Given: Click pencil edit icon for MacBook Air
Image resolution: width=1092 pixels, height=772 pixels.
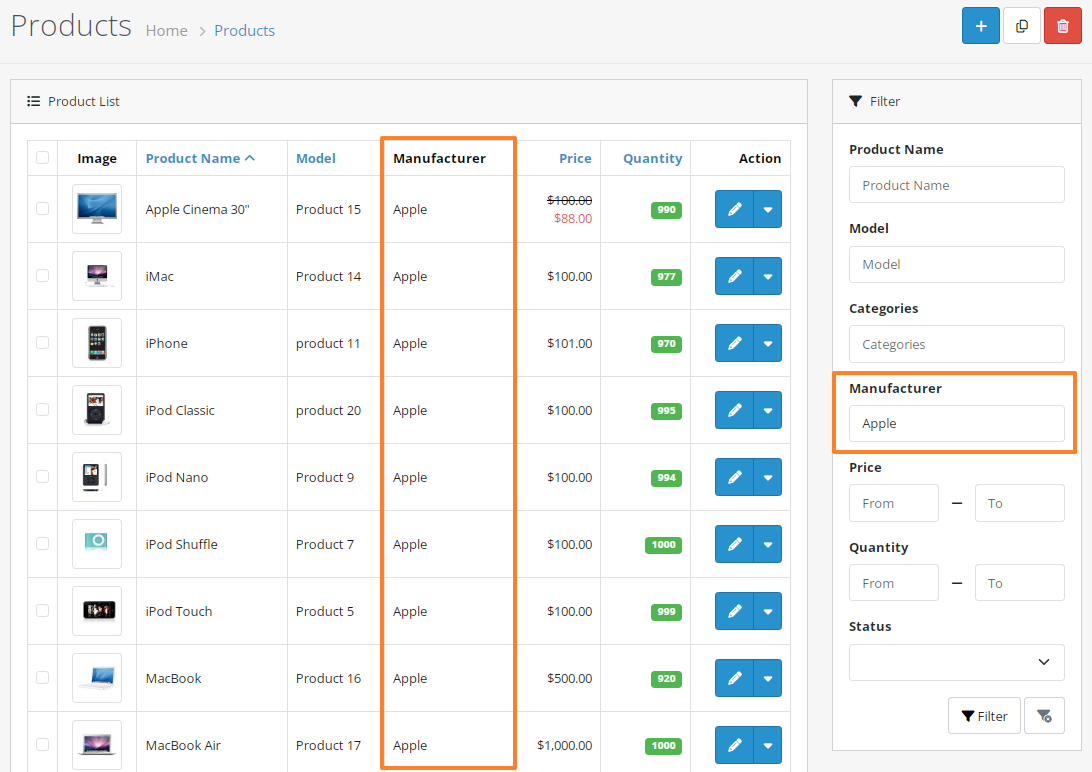Looking at the screenshot, I should tap(734, 745).
